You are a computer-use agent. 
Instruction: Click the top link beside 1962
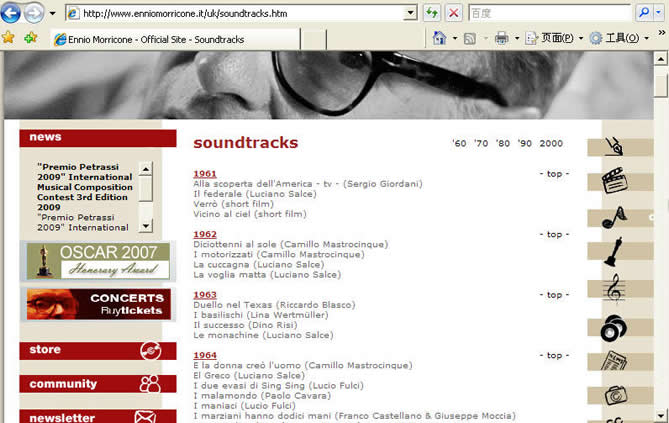(554, 234)
